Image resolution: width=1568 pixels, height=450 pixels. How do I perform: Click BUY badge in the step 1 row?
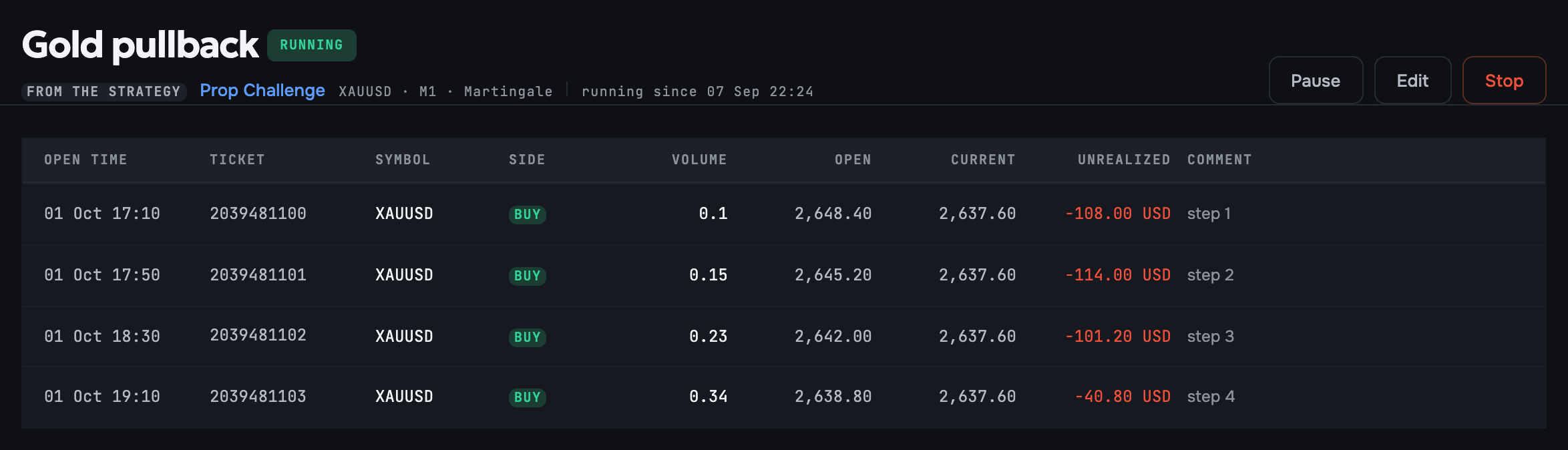click(528, 214)
